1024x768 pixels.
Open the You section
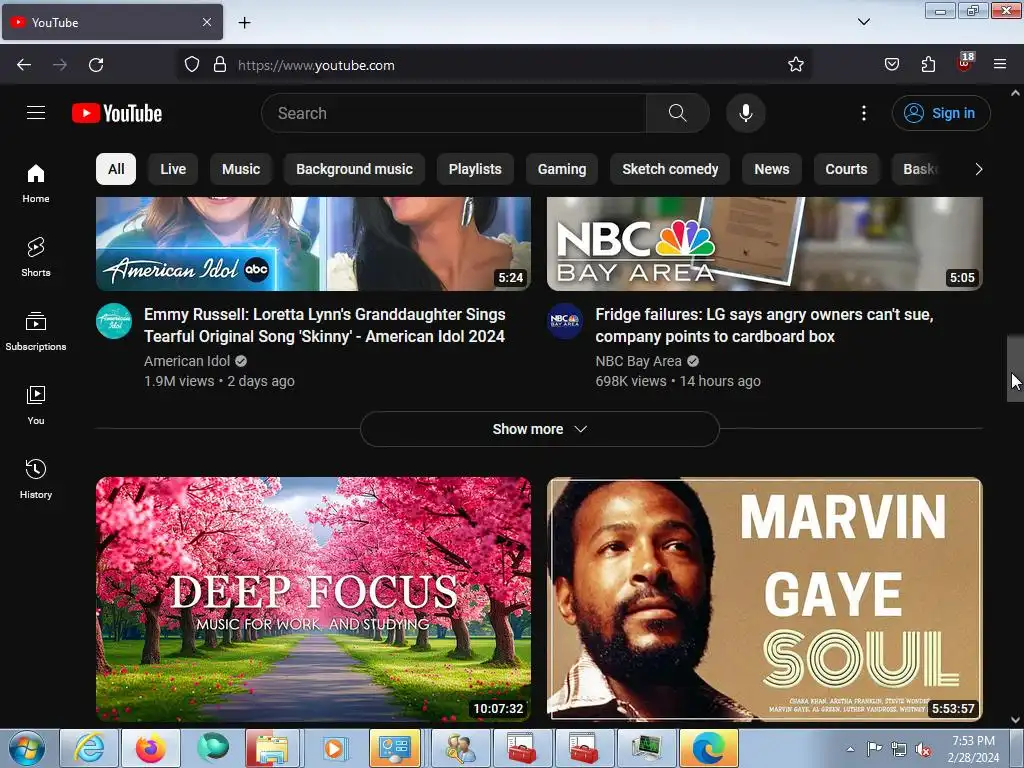[x=36, y=405]
